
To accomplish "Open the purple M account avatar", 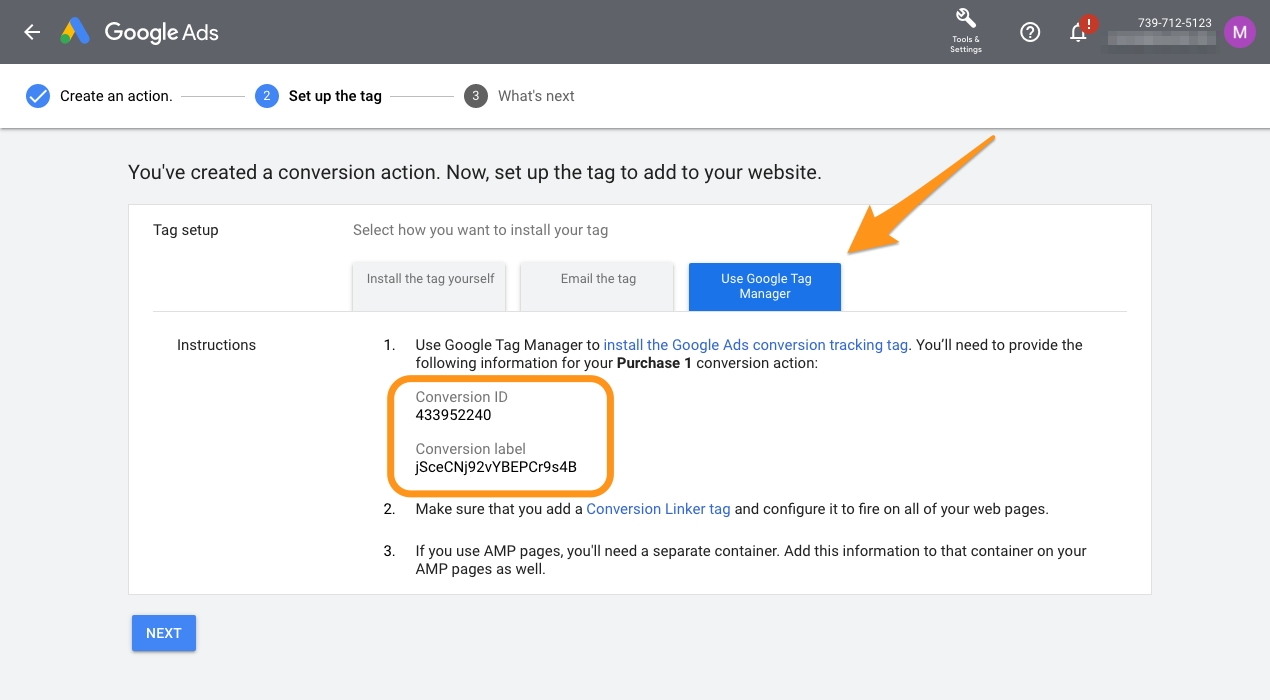I will click(x=1240, y=32).
